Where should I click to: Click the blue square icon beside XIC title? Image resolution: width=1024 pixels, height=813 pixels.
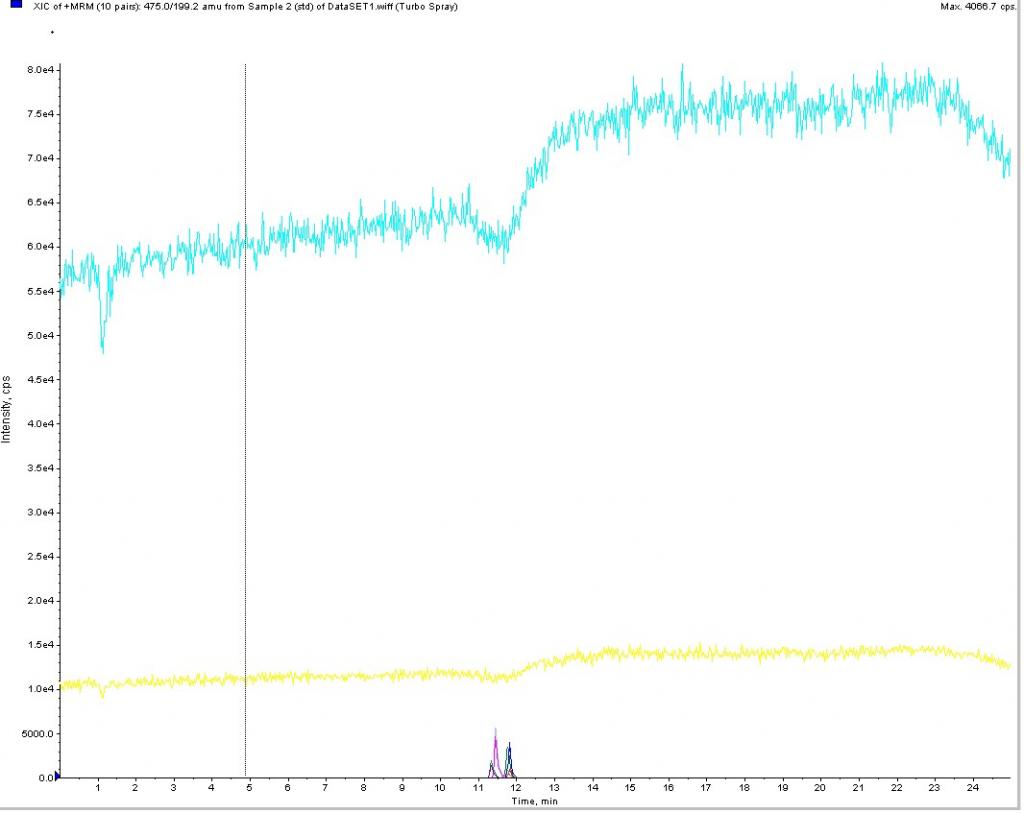[16, 4]
